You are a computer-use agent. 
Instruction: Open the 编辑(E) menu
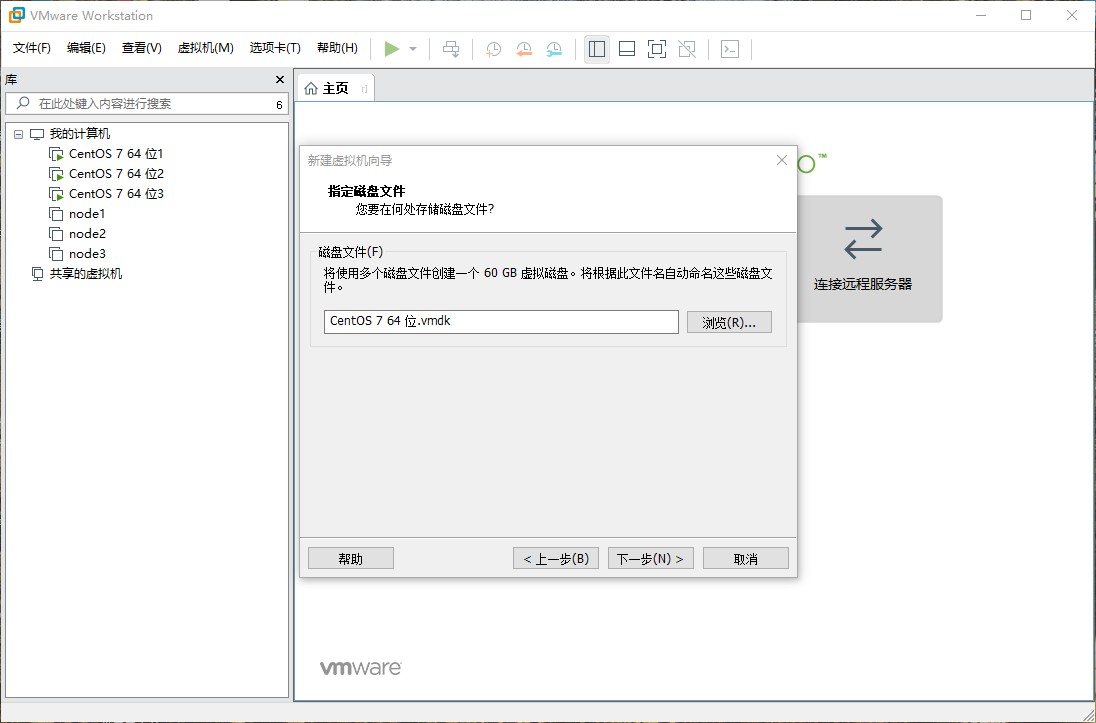tap(86, 48)
